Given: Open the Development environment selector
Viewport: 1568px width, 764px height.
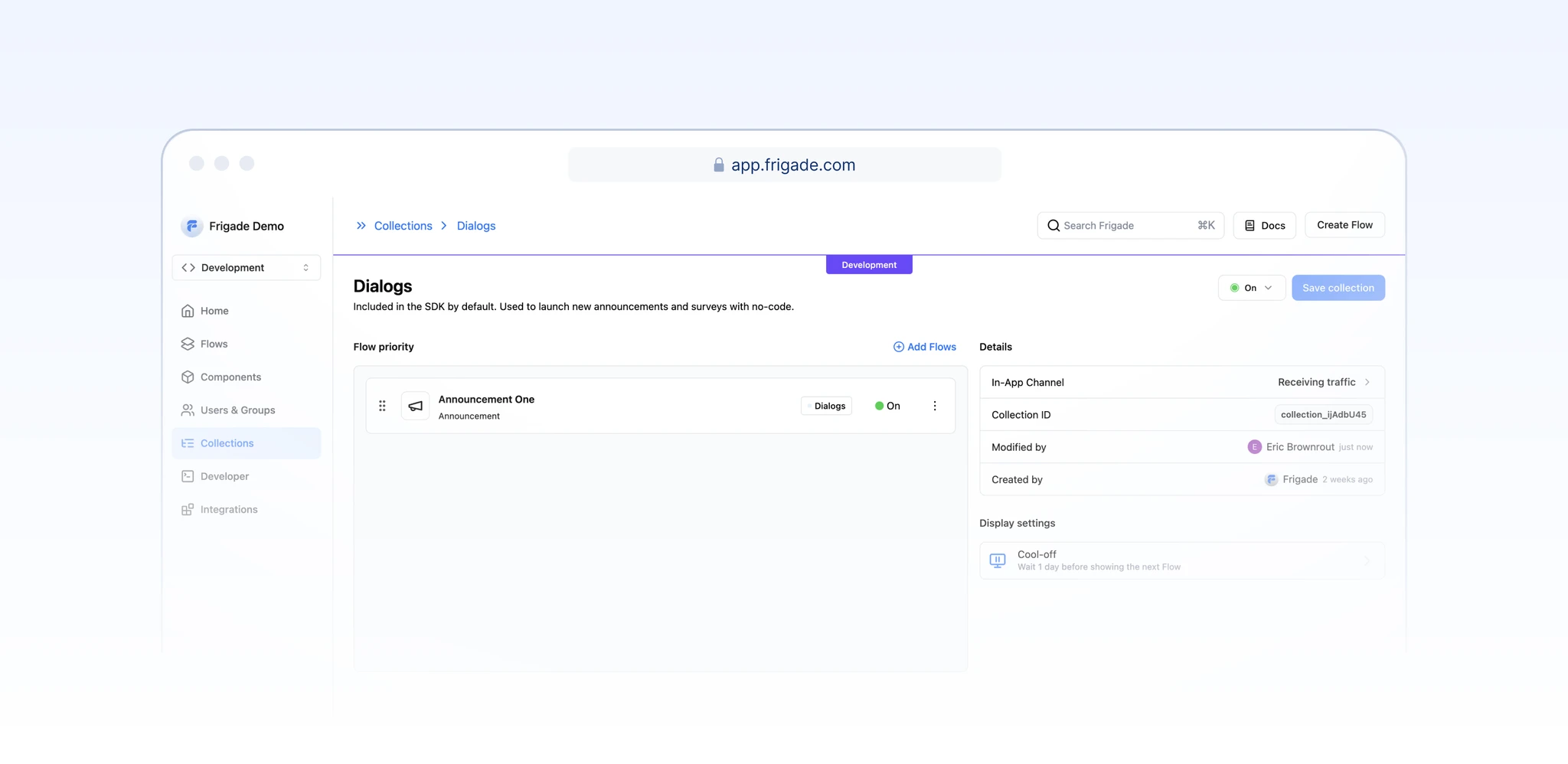Looking at the screenshot, I should point(247,268).
